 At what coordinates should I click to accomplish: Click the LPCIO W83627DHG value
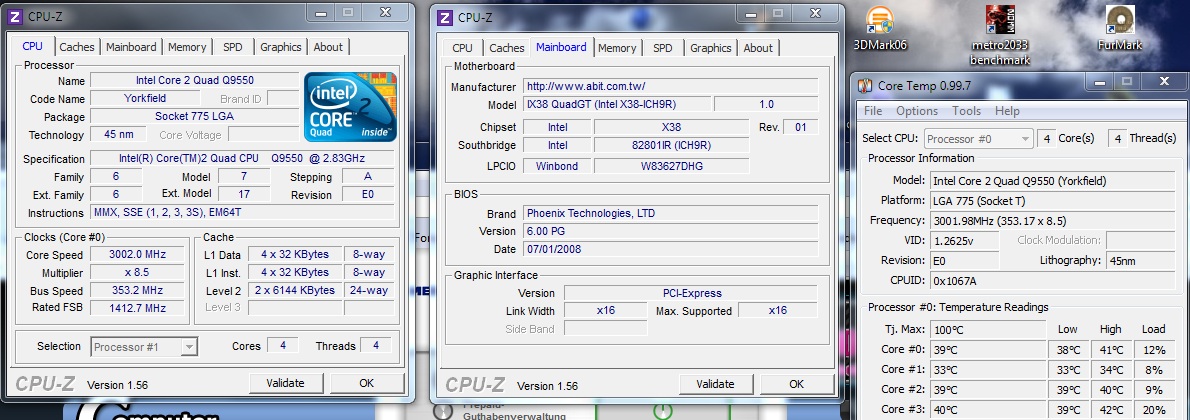pyautogui.click(x=671, y=166)
